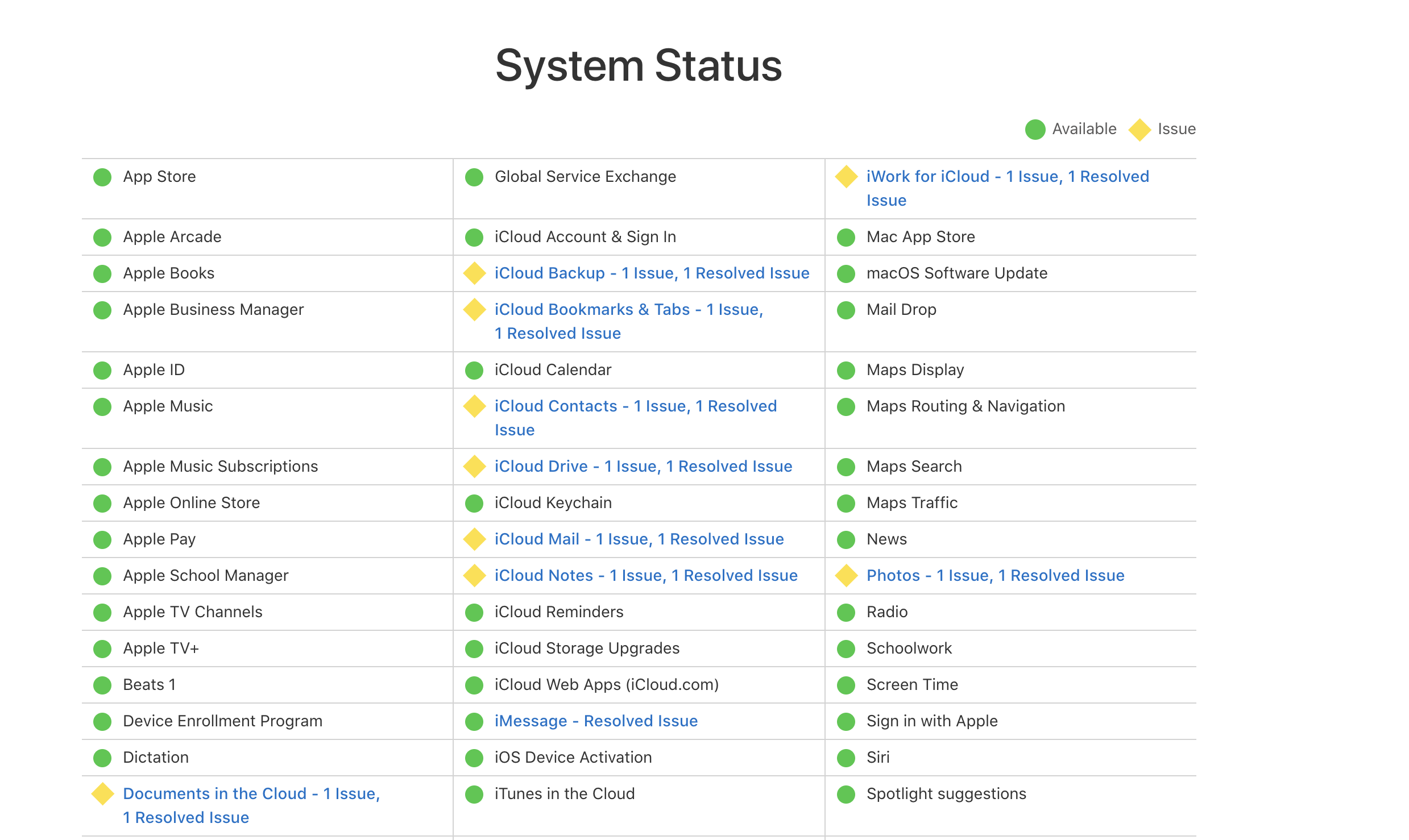This screenshot has height=840, width=1409.
Task: Click the System Status page heading
Action: coord(639,65)
